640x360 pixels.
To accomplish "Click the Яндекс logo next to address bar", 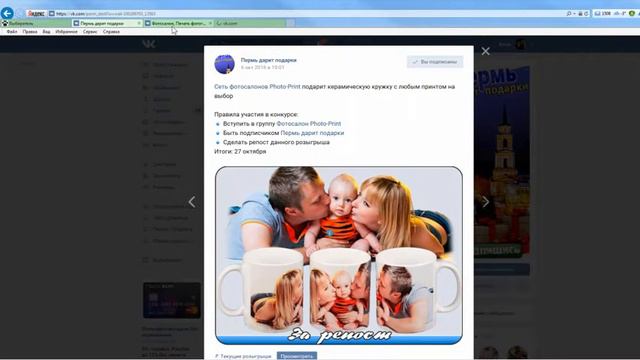I will click(36, 13).
